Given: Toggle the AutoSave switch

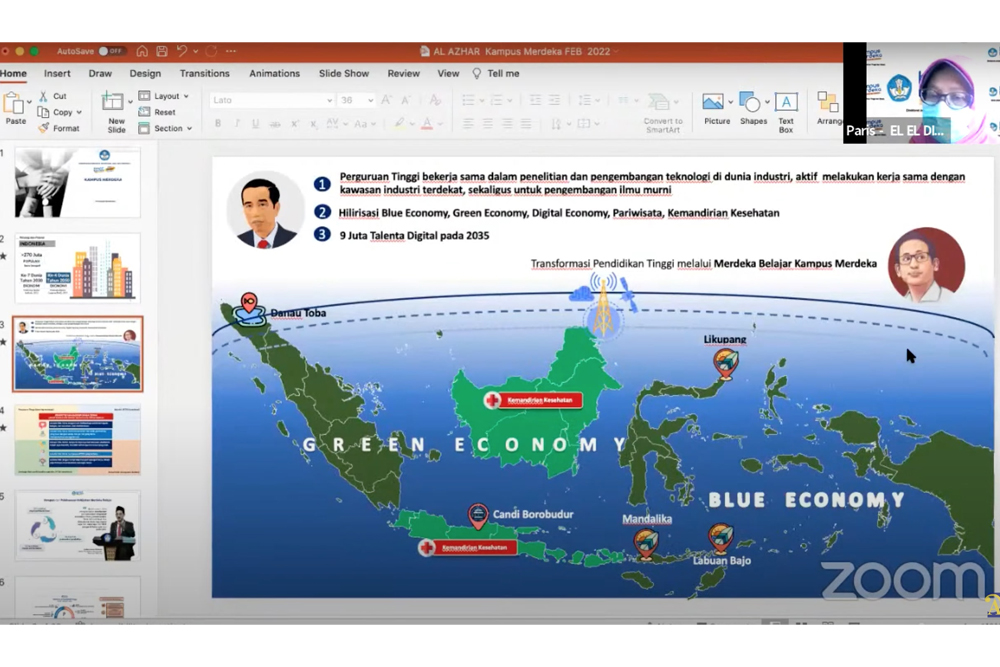Looking at the screenshot, I should [110, 51].
